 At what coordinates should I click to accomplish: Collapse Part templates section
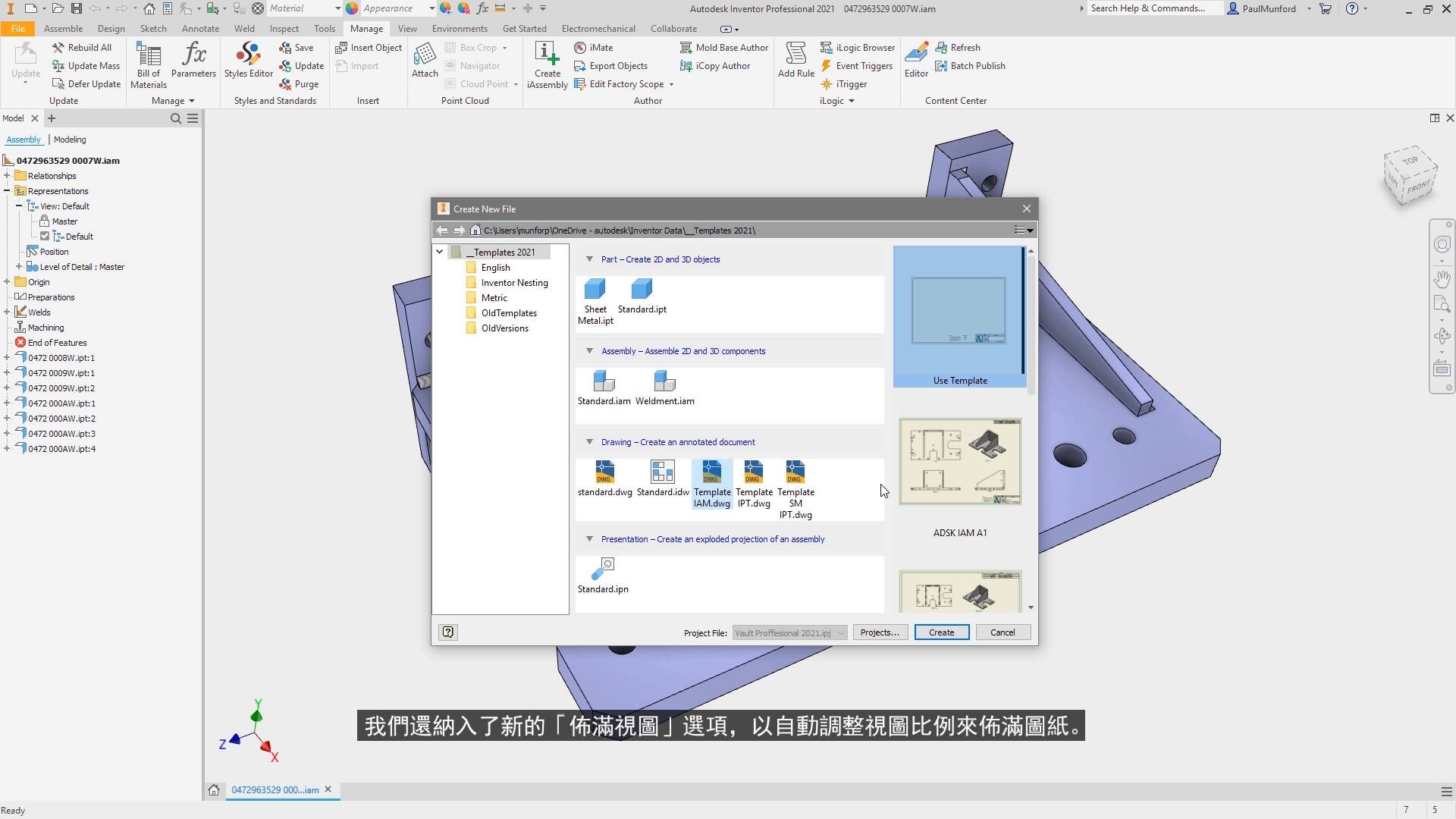coord(589,259)
